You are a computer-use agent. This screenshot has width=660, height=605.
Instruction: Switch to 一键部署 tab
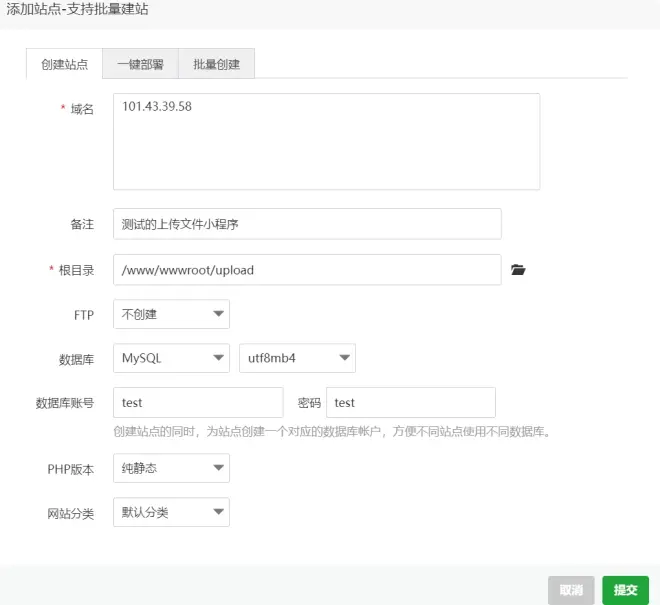coord(141,64)
